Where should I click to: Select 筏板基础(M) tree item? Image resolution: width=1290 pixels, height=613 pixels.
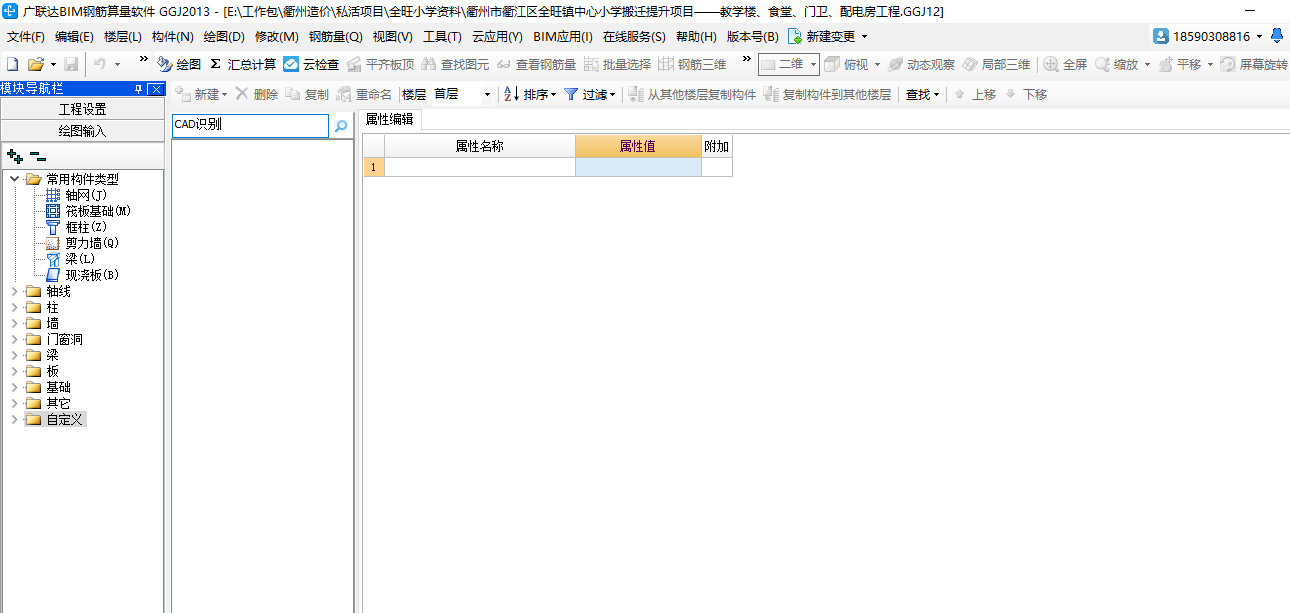98,211
